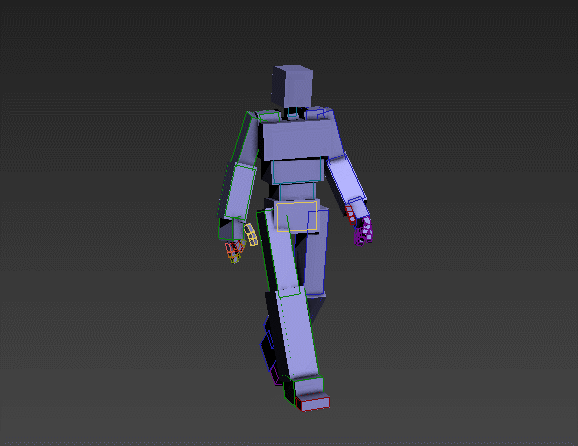This screenshot has width=578, height=446.
Task: Select the yellow wireframe finger
Action: tap(251, 235)
